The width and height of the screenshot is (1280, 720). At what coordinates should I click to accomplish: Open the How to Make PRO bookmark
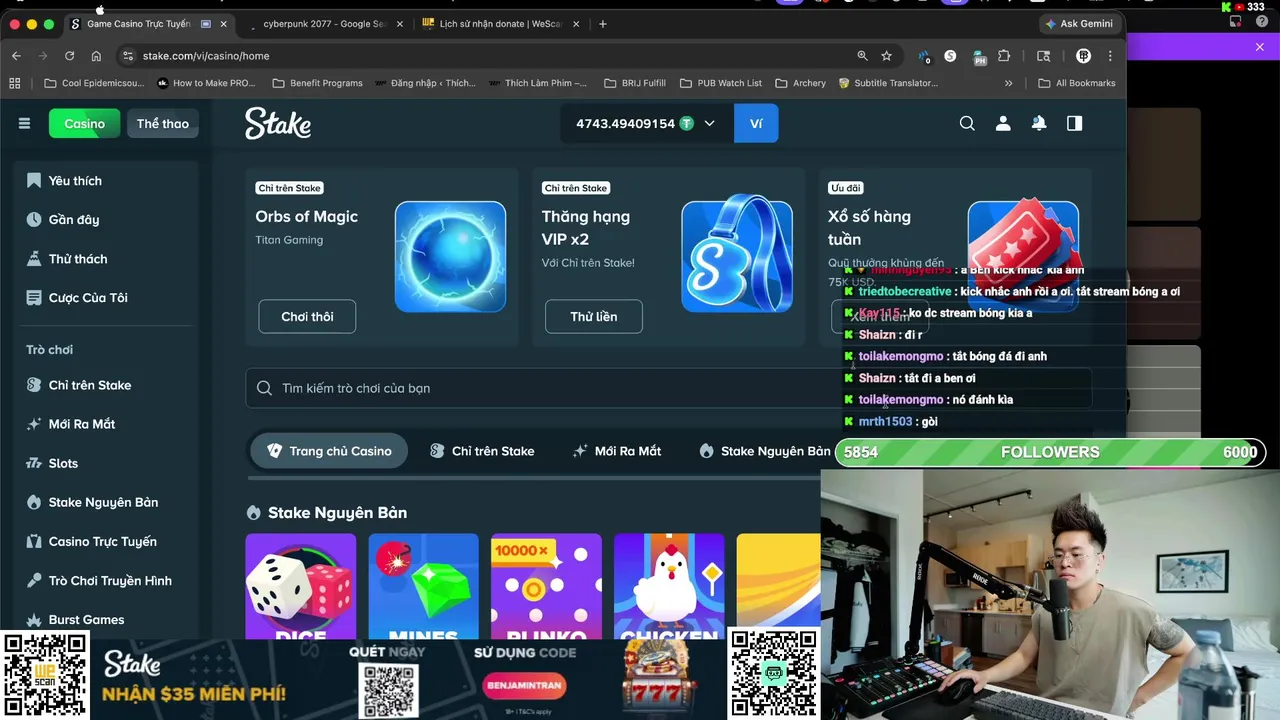click(206, 83)
